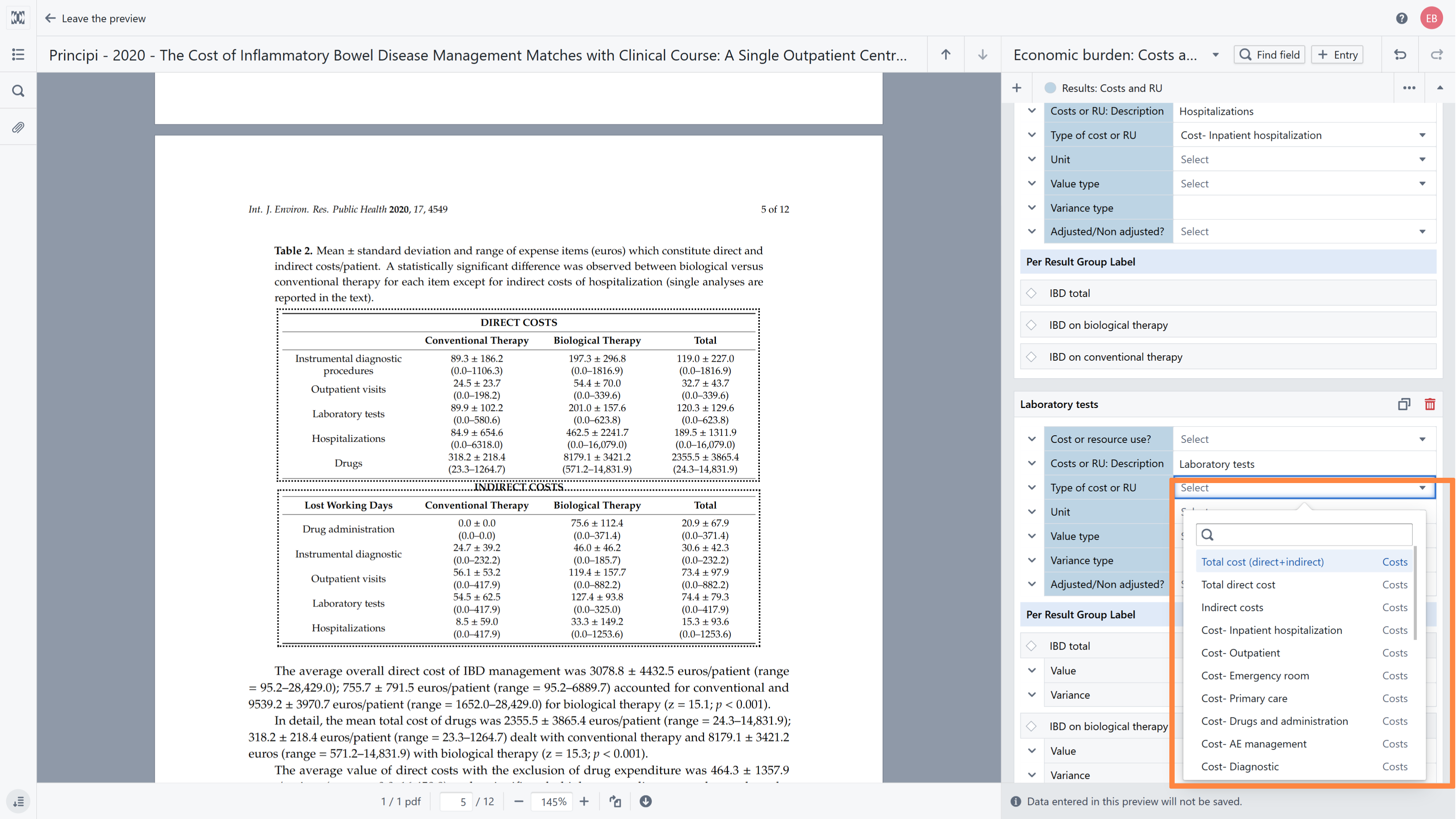This screenshot has width=1456, height=819.
Task: Click the Laboratory tests description field
Action: 1304,463
